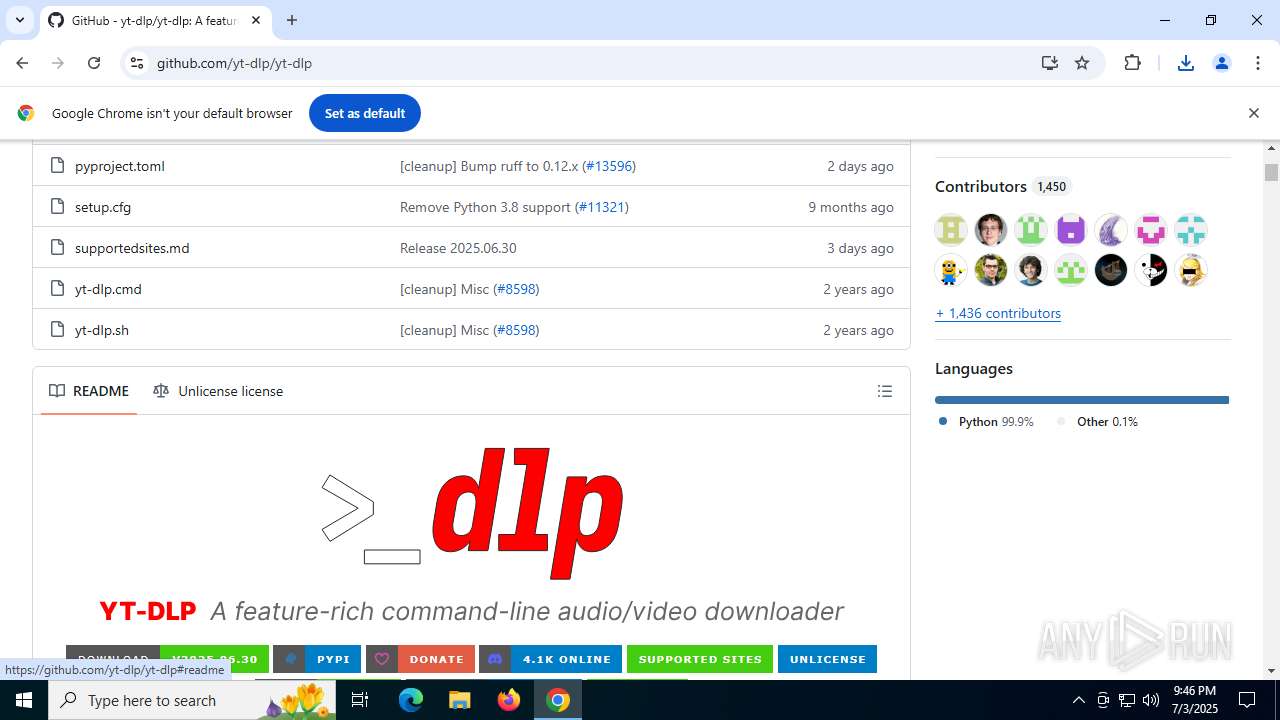1280x720 pixels.
Task: Click the page vertical scrollbar thumb
Action: click(x=1271, y=172)
